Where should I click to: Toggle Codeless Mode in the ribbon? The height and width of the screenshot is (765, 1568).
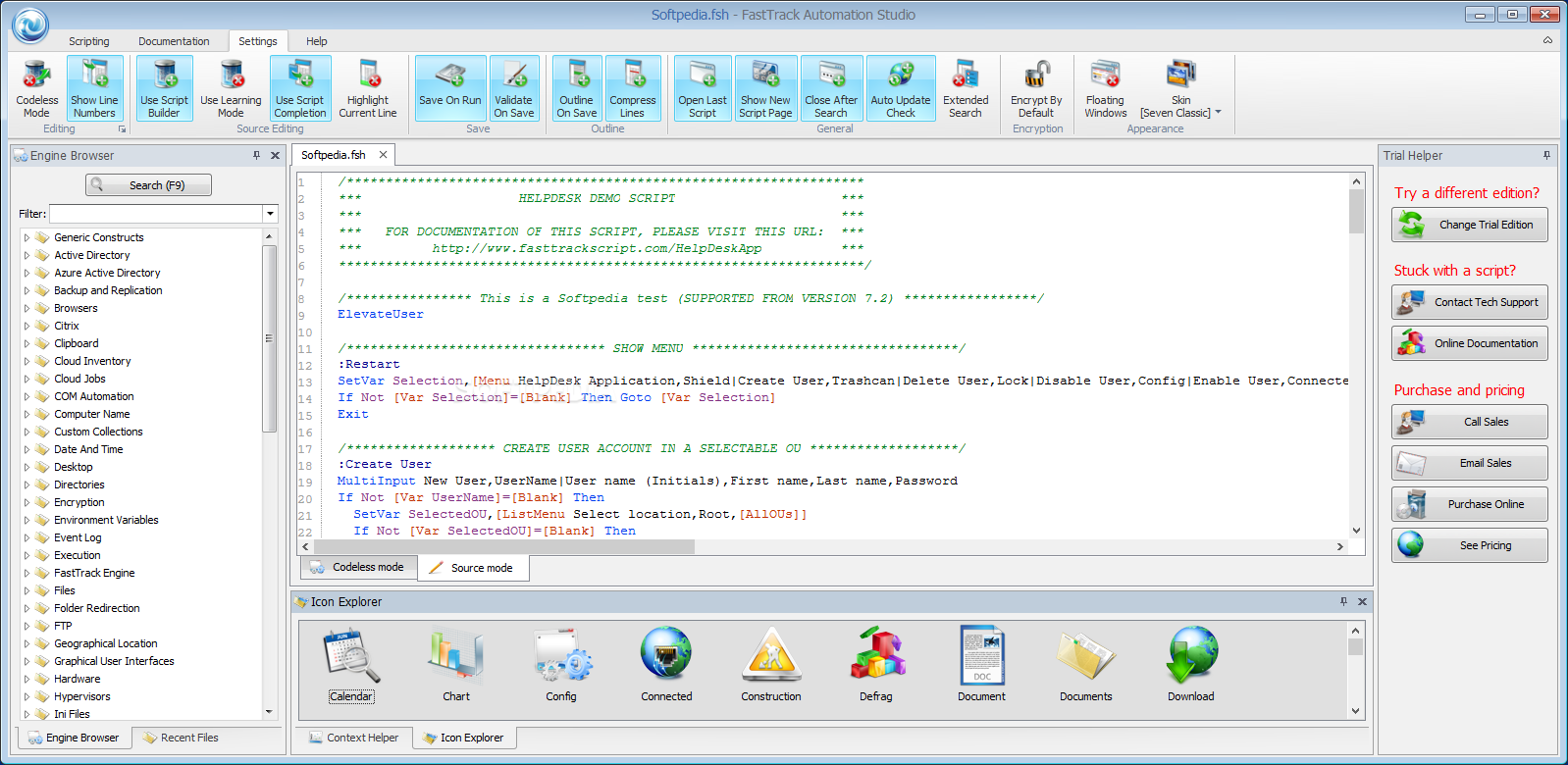click(37, 88)
